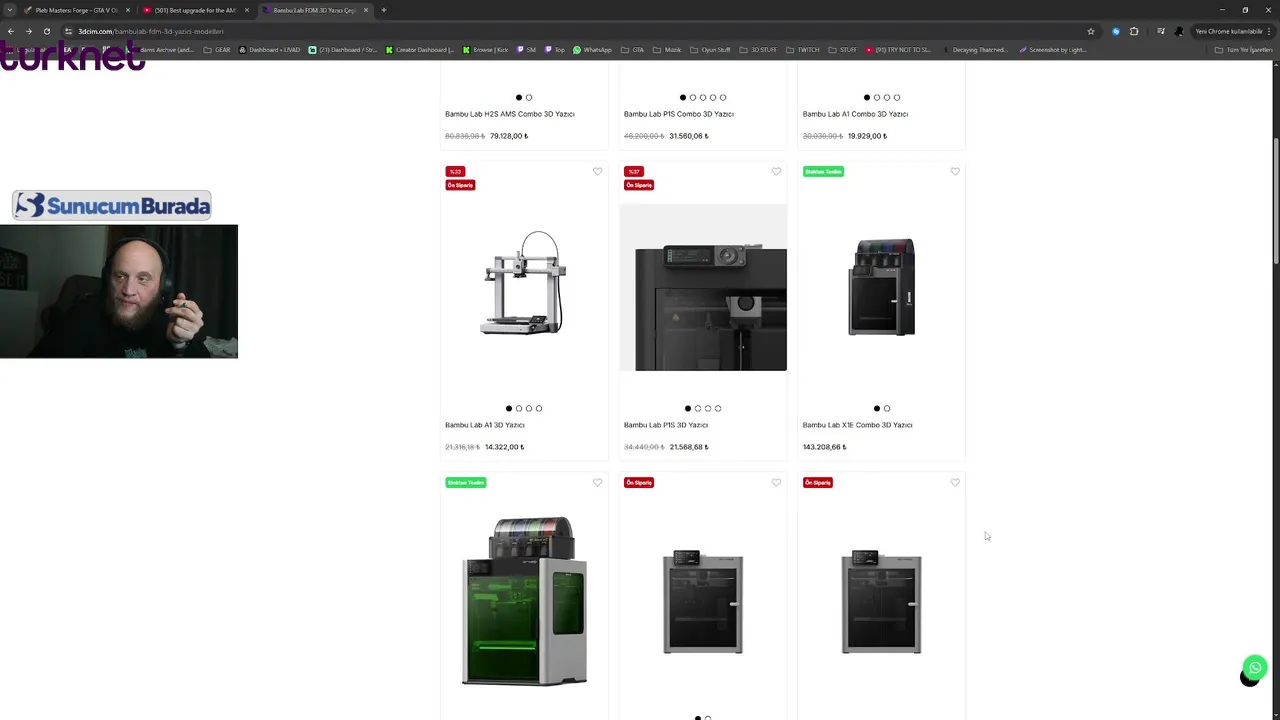Select first variant dot under Bambu Lab A1 3D Yazıcı

point(509,408)
